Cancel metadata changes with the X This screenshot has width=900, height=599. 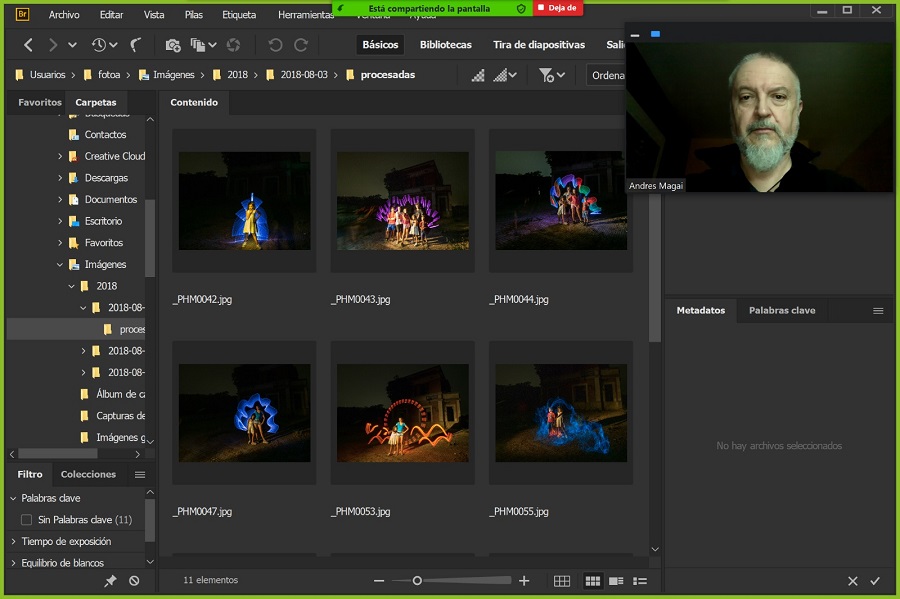[x=853, y=581]
